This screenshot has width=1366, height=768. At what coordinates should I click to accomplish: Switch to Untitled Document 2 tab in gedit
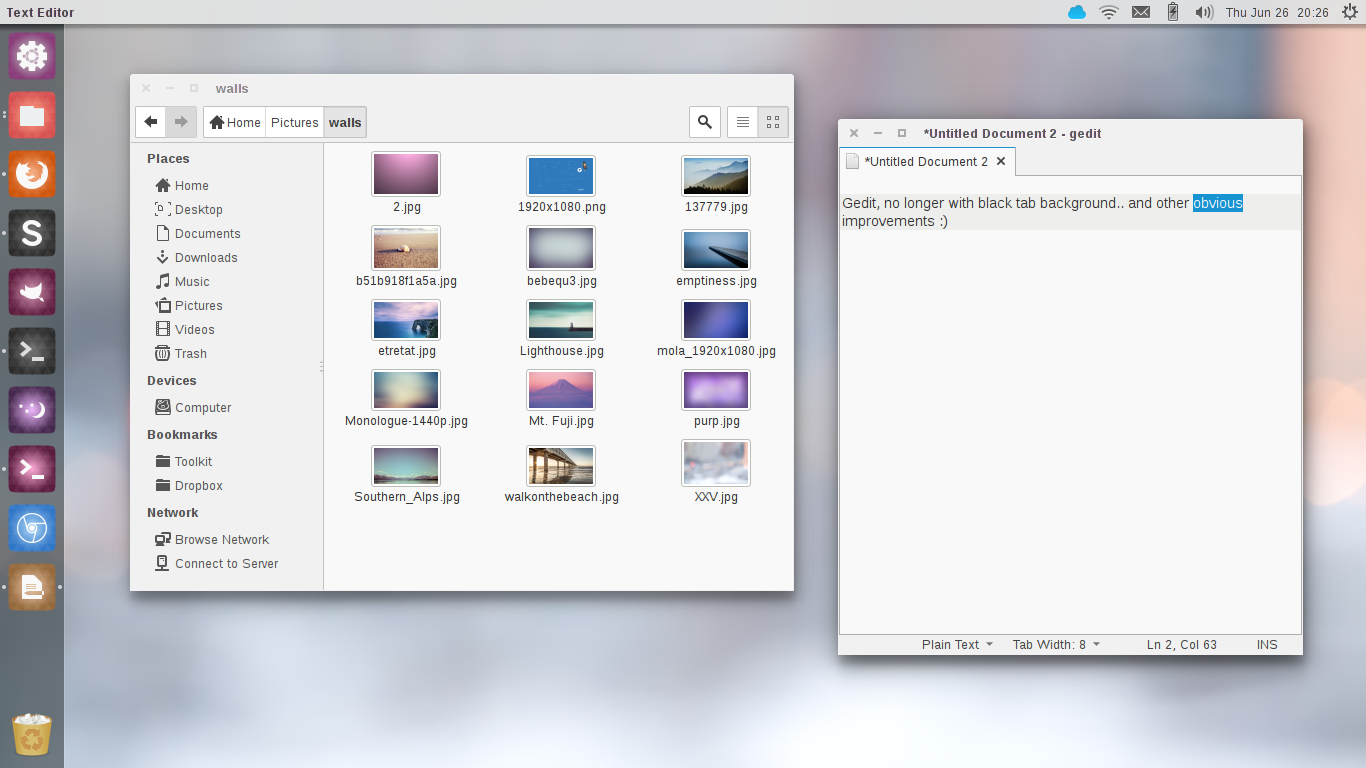(x=926, y=161)
